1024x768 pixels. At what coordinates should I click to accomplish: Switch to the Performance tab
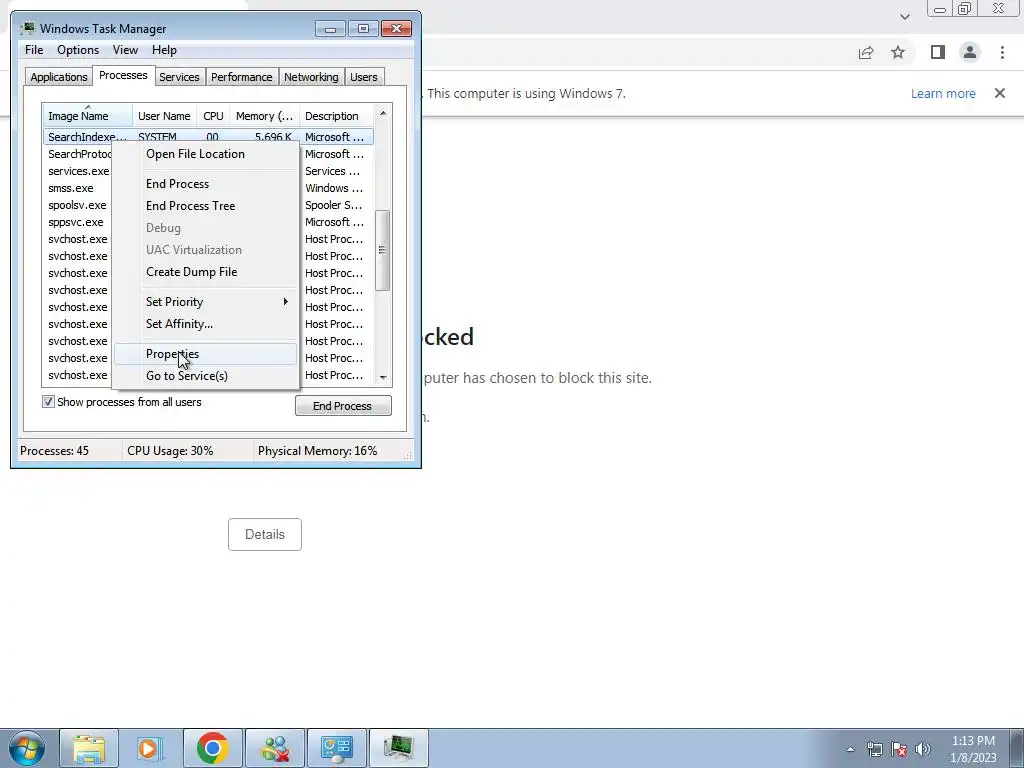(x=241, y=77)
